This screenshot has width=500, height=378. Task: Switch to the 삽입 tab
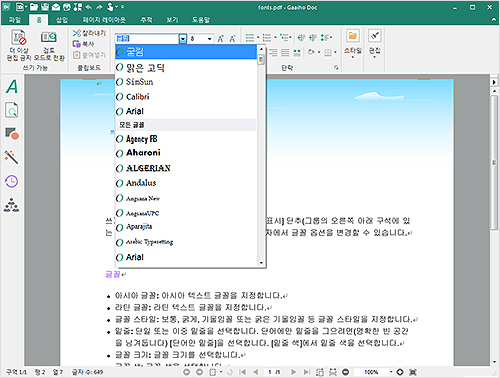[x=62, y=20]
